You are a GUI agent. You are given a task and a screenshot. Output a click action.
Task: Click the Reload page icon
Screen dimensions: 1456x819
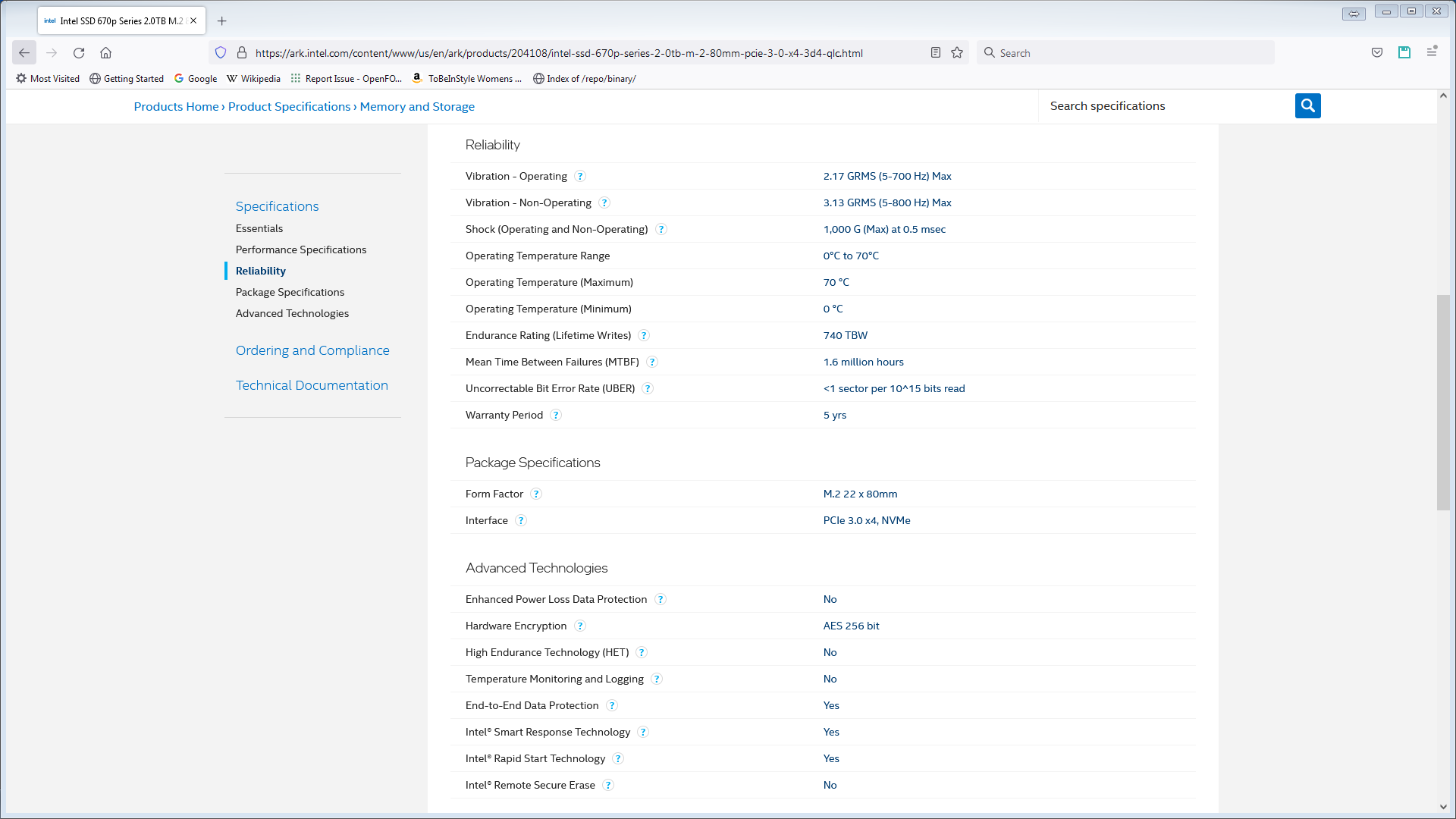[79, 53]
